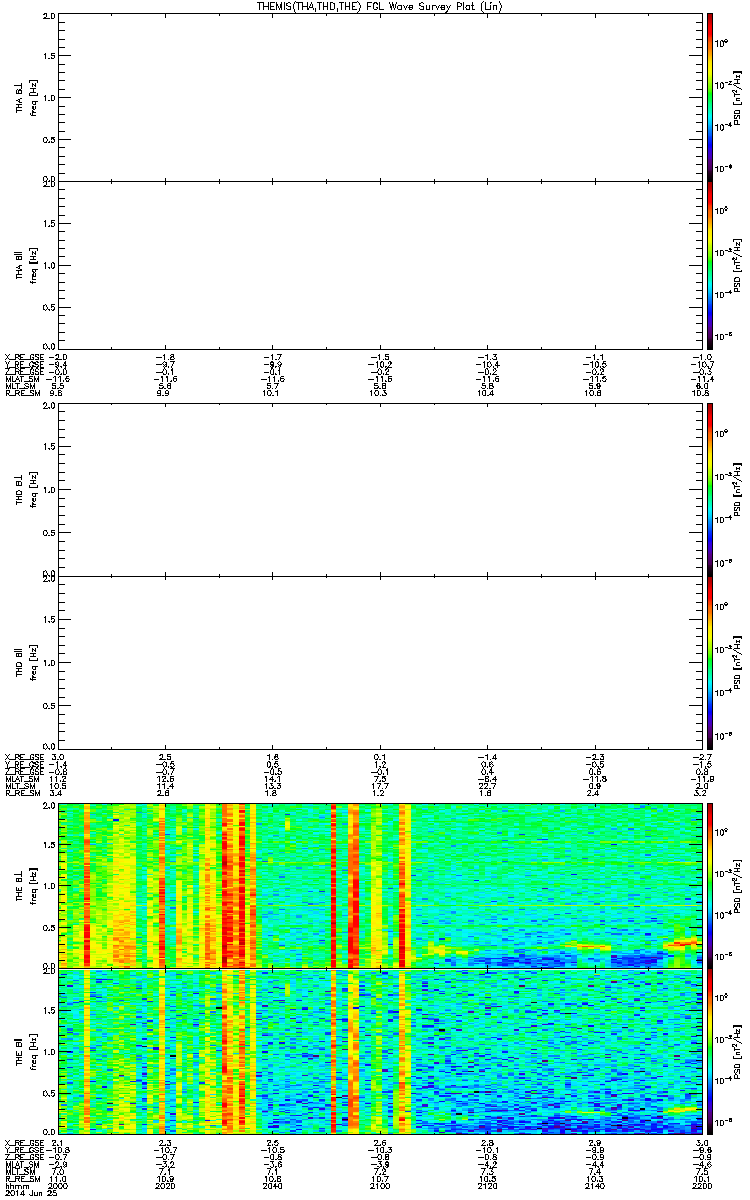This screenshot has width=750, height=1200.
Task: Click the PSD units label of THA B-perp
Action: pos(737,97)
